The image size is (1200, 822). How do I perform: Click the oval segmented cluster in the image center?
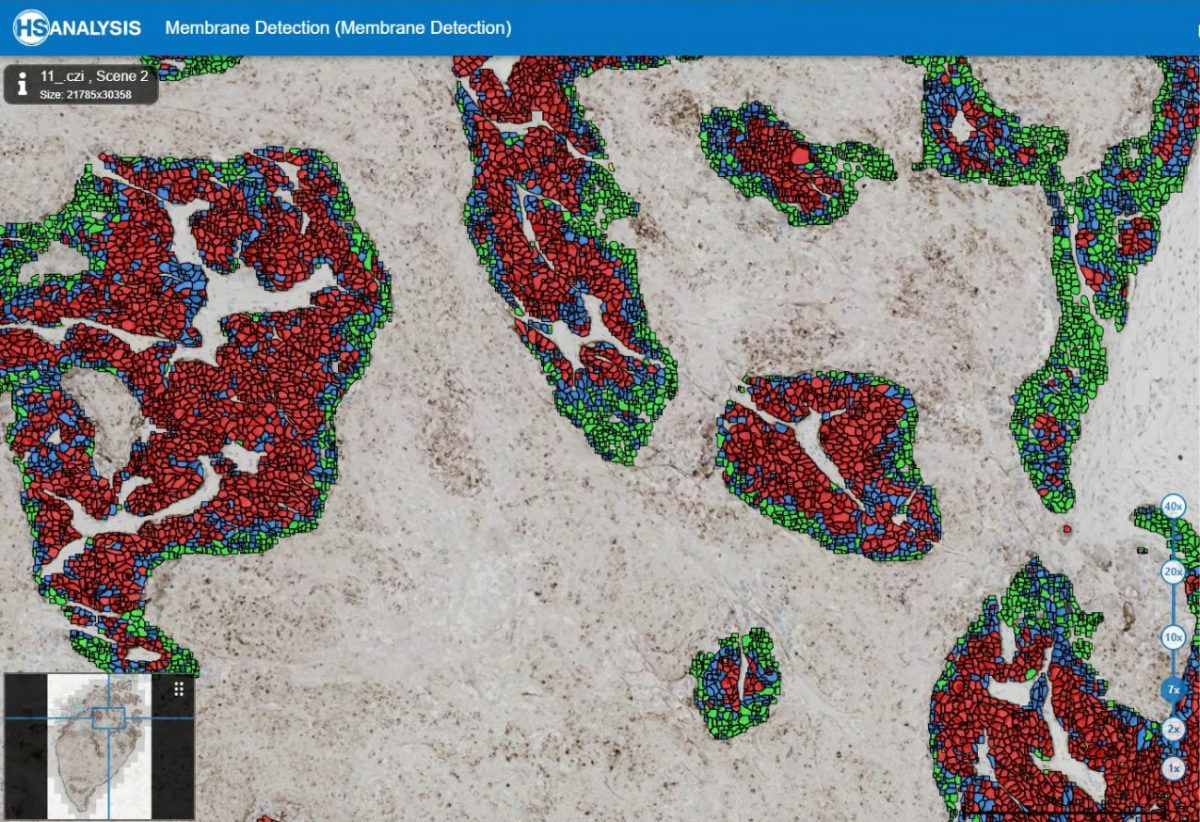pyautogui.click(x=828, y=464)
